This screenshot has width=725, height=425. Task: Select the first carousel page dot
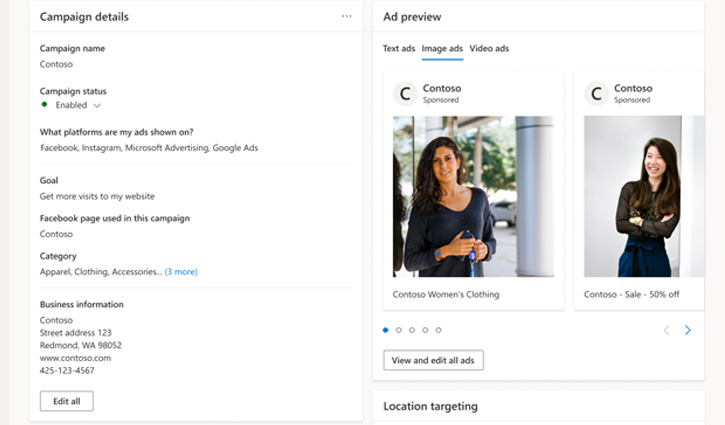point(386,330)
